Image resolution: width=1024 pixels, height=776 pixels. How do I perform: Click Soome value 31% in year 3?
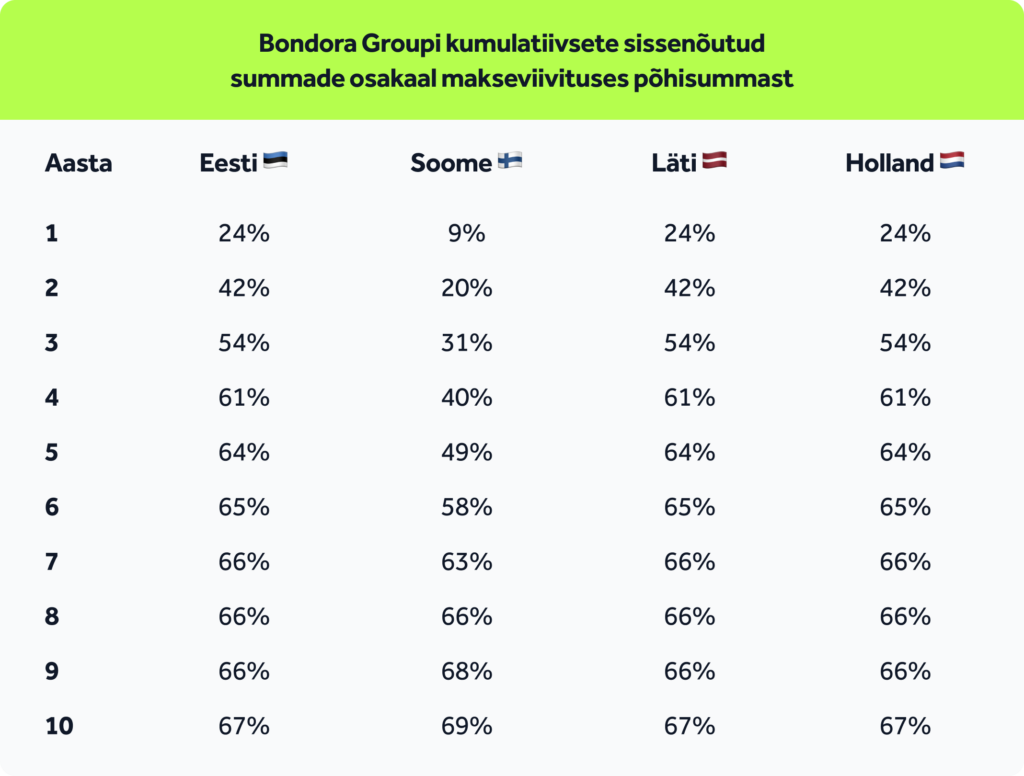coord(466,343)
